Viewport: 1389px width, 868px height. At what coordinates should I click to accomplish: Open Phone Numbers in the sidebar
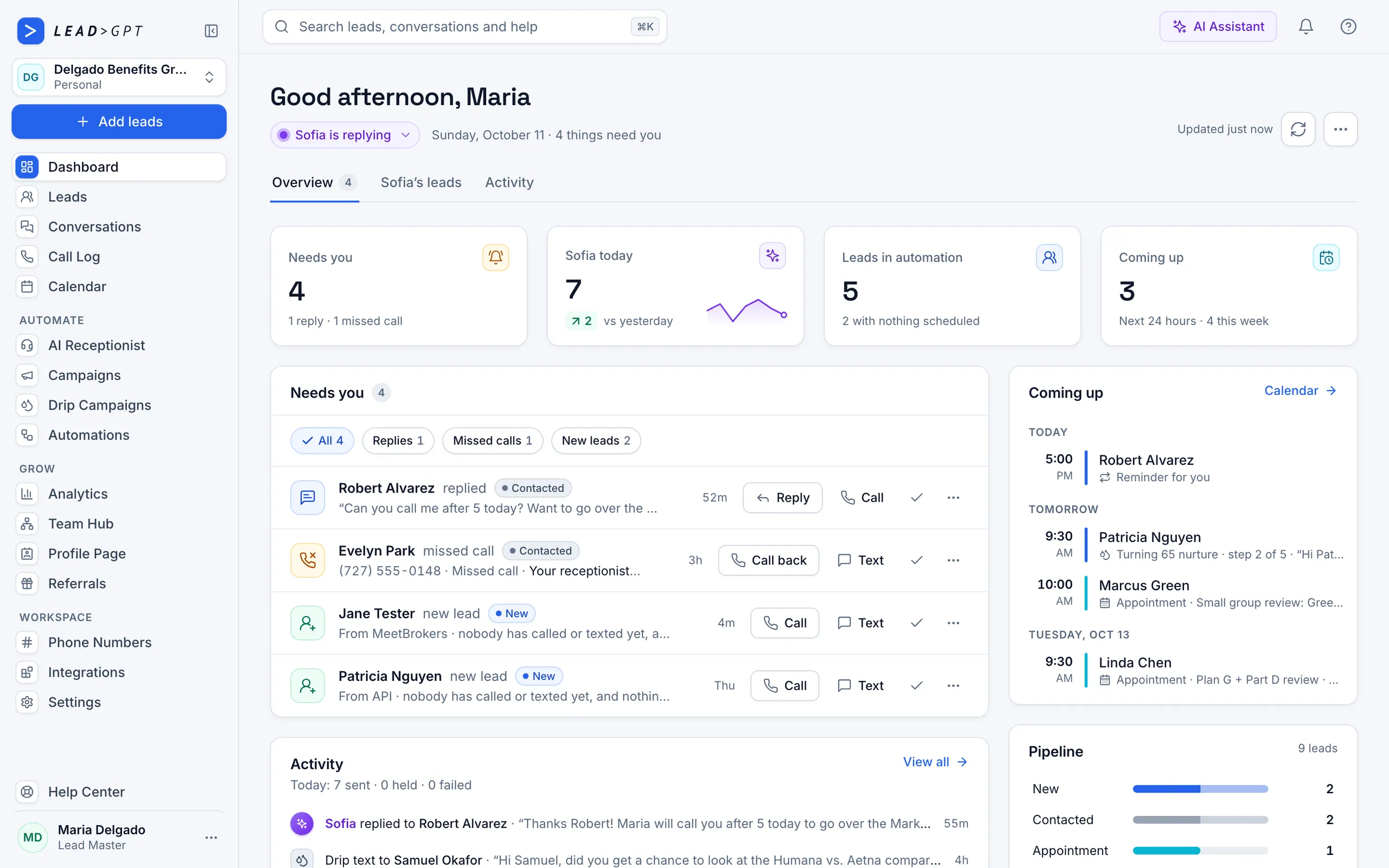(x=119, y=642)
